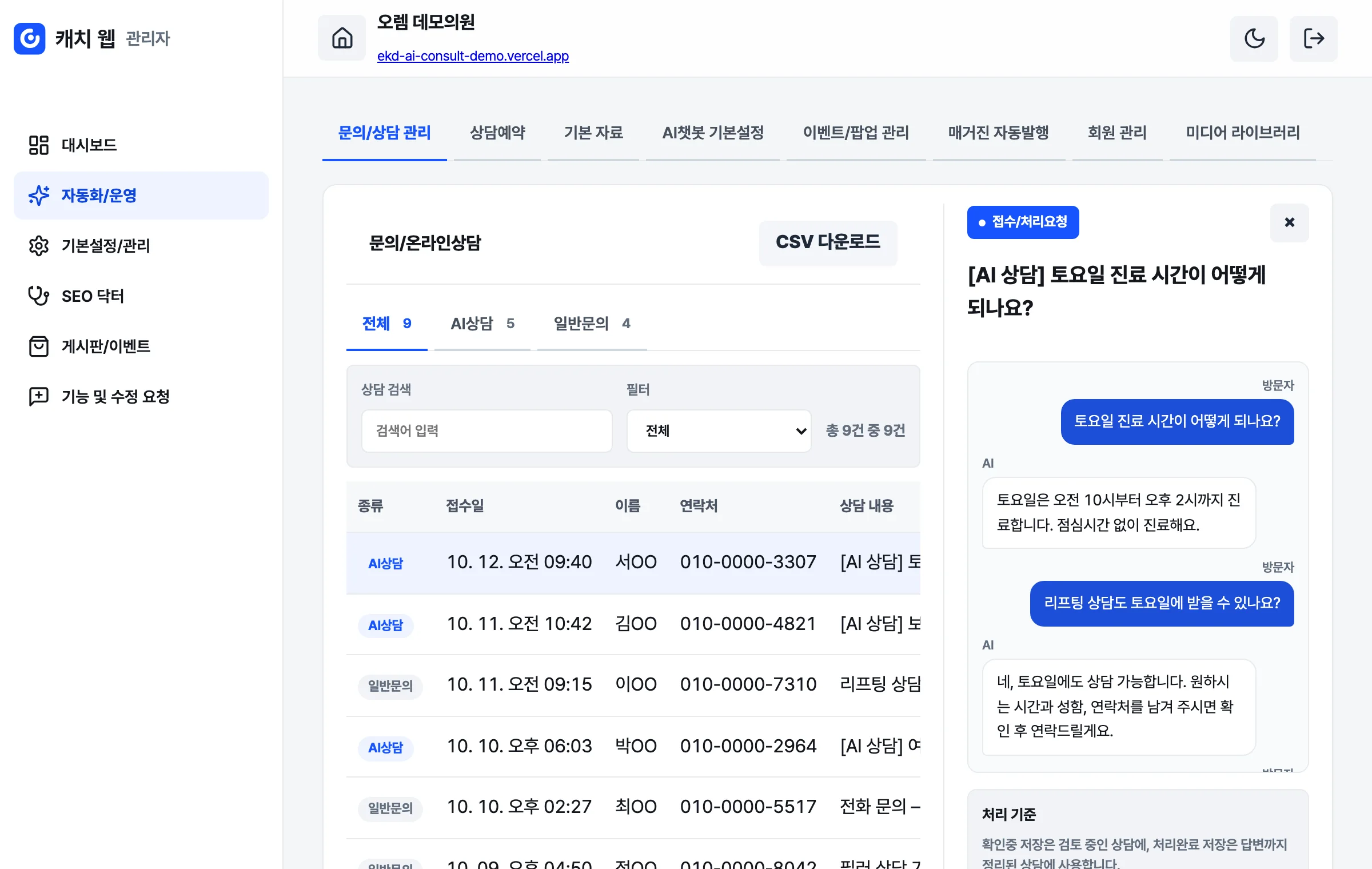
Task: Click the logout icon button
Action: tap(1313, 38)
